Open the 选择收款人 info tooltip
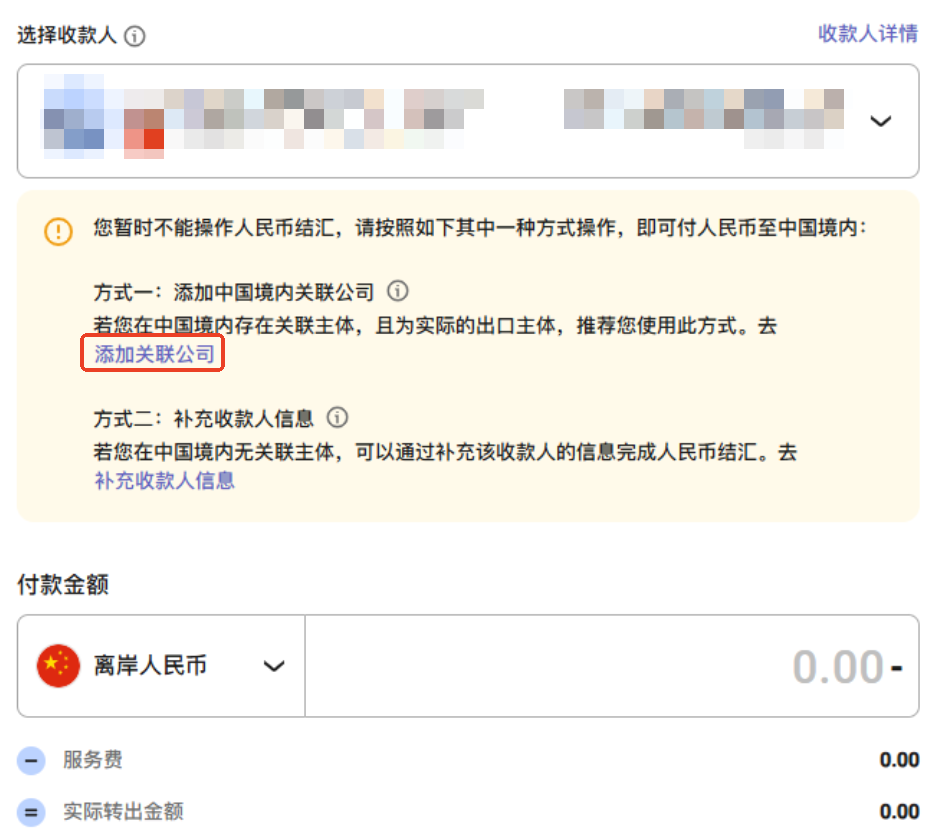Image resolution: width=945 pixels, height=833 pixels. [133, 36]
